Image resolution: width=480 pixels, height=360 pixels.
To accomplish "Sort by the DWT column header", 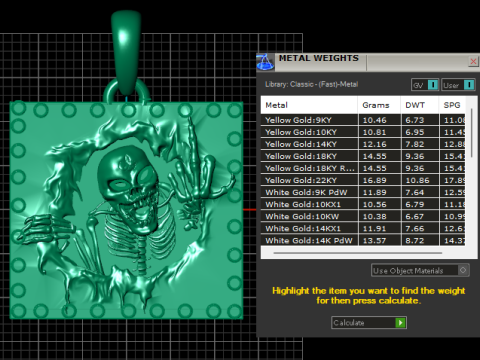I will click(420, 105).
